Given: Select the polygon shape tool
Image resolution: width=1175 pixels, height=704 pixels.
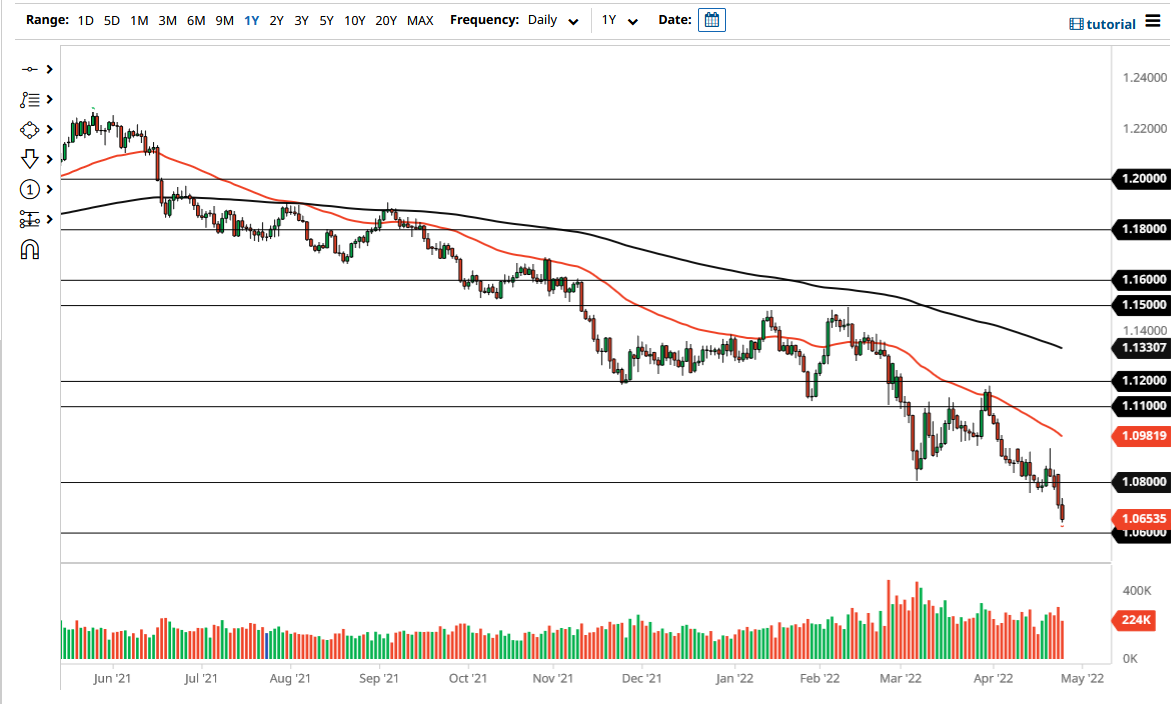Looking at the screenshot, I should coord(29,129).
